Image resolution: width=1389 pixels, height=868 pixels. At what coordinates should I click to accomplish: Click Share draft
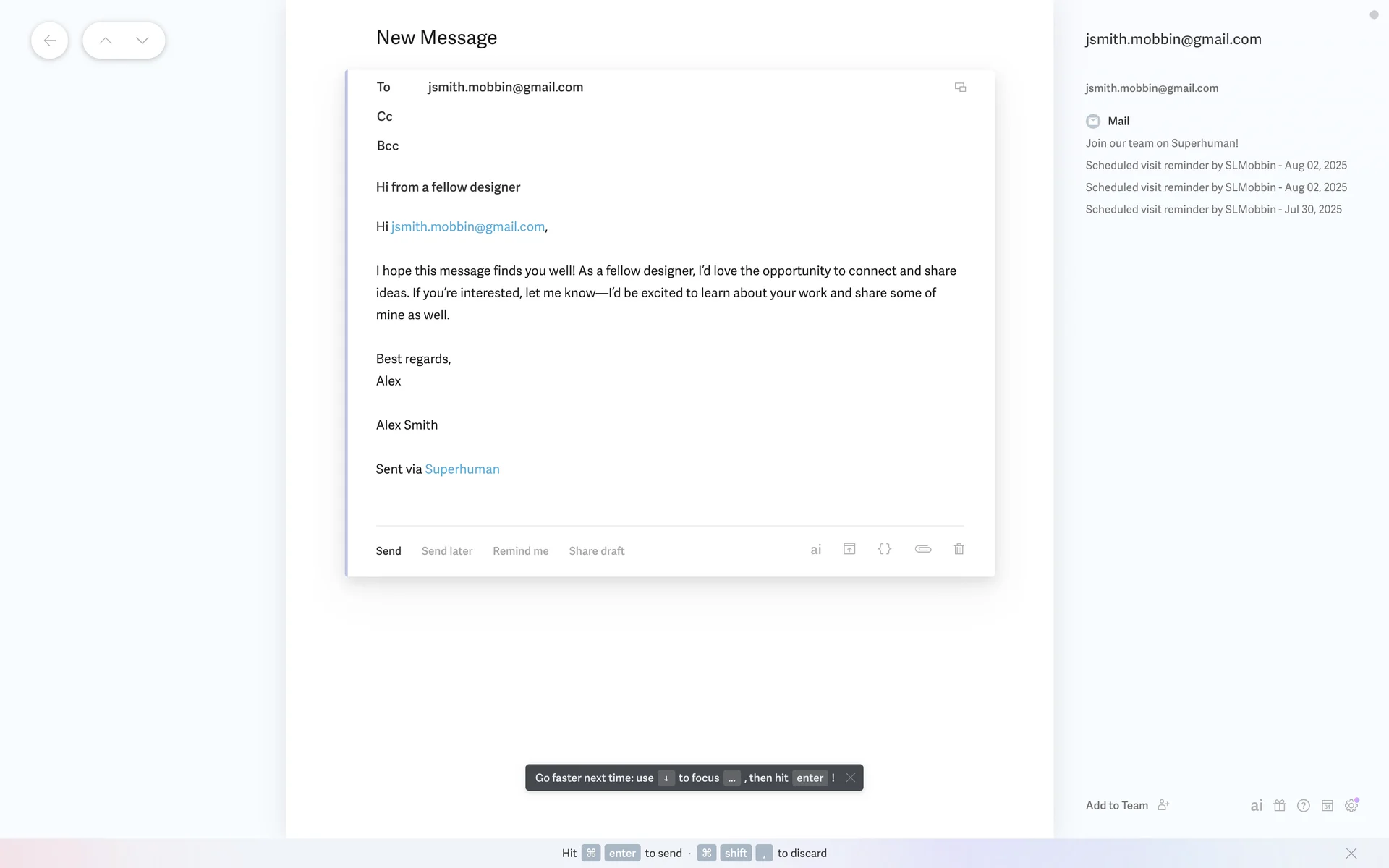tap(596, 551)
